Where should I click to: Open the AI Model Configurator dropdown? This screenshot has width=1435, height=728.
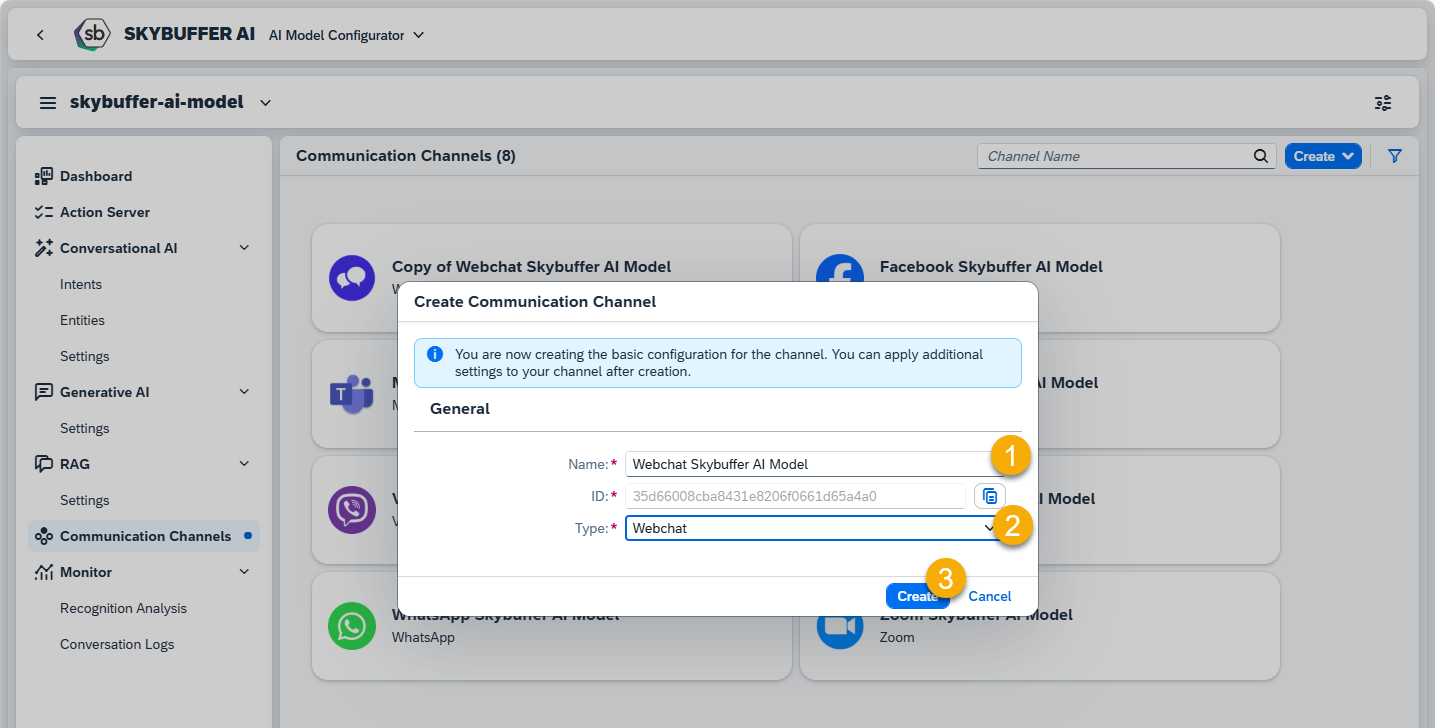click(347, 35)
